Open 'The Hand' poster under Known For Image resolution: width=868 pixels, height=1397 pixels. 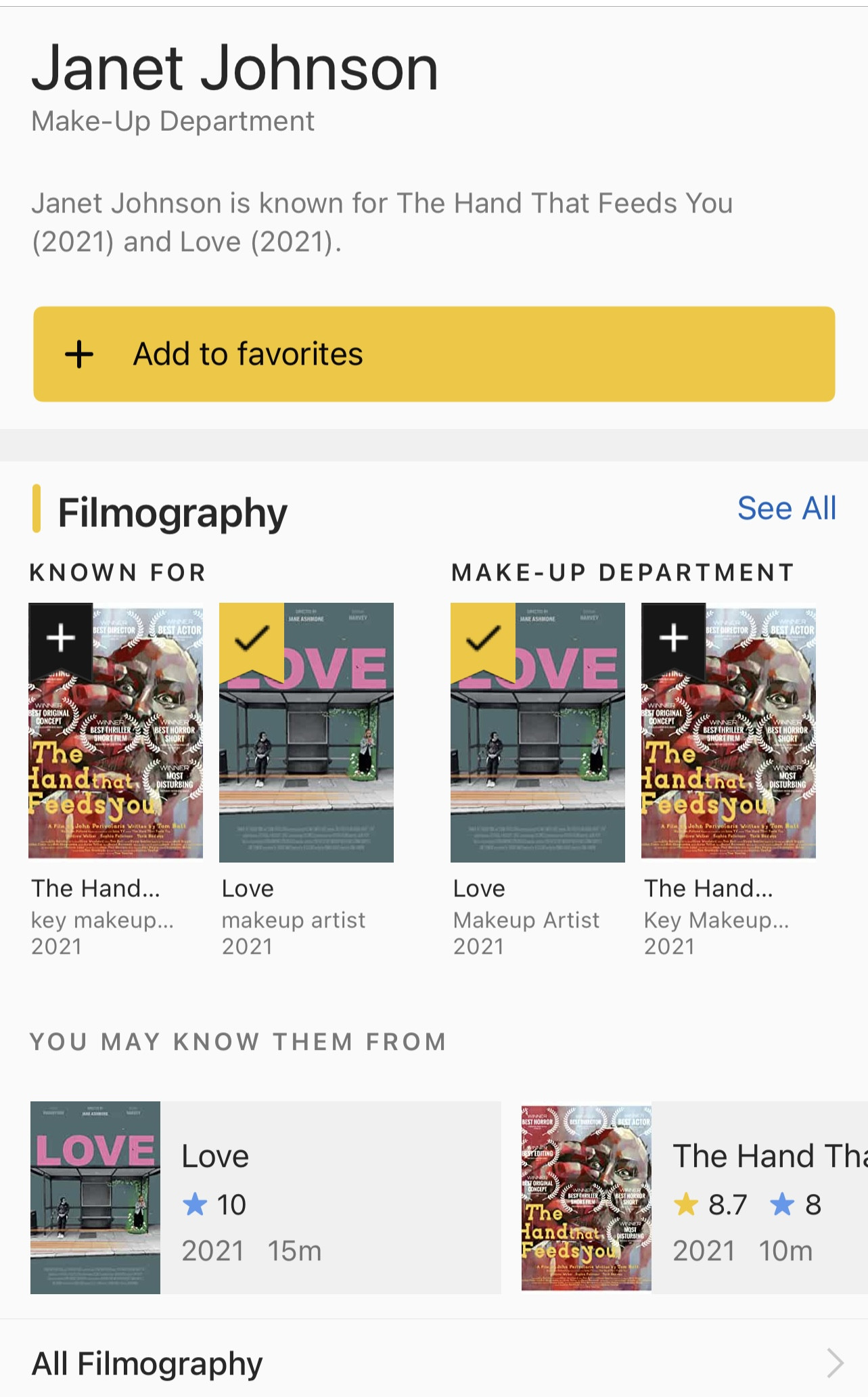pyautogui.click(x=116, y=758)
